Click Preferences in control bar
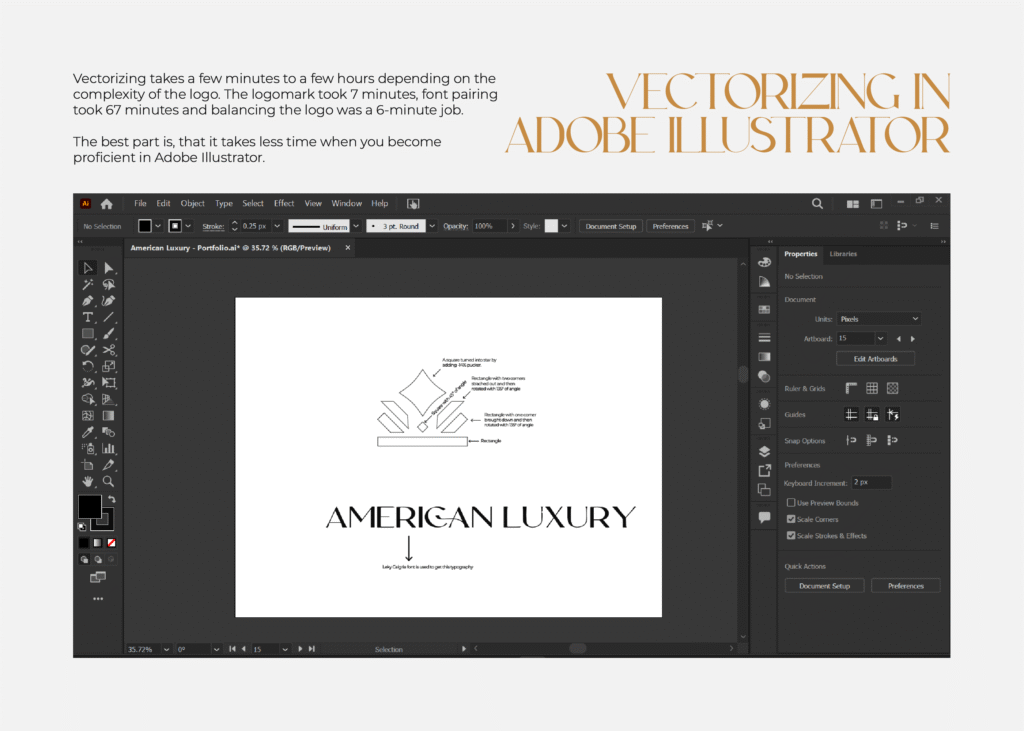Image resolution: width=1024 pixels, height=731 pixels. point(670,226)
